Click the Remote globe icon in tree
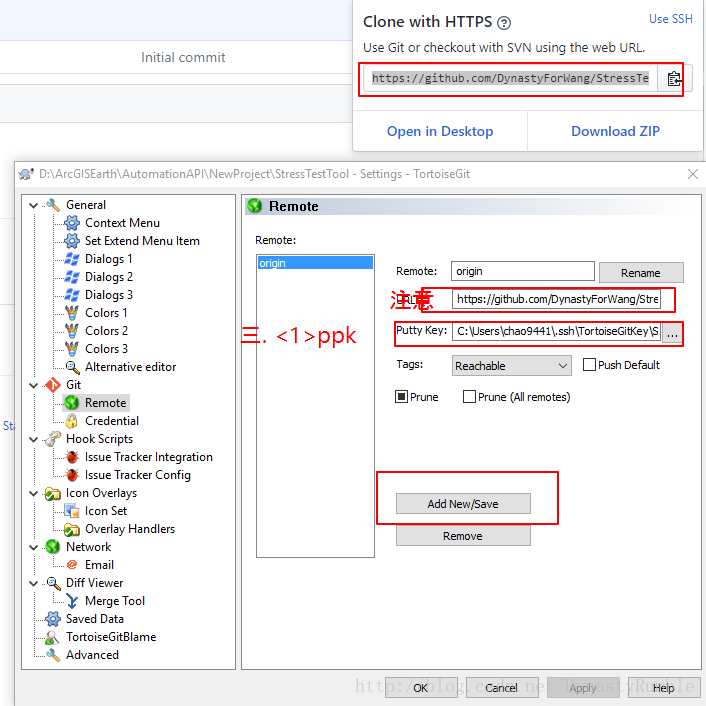This screenshot has width=706, height=706. [72, 403]
